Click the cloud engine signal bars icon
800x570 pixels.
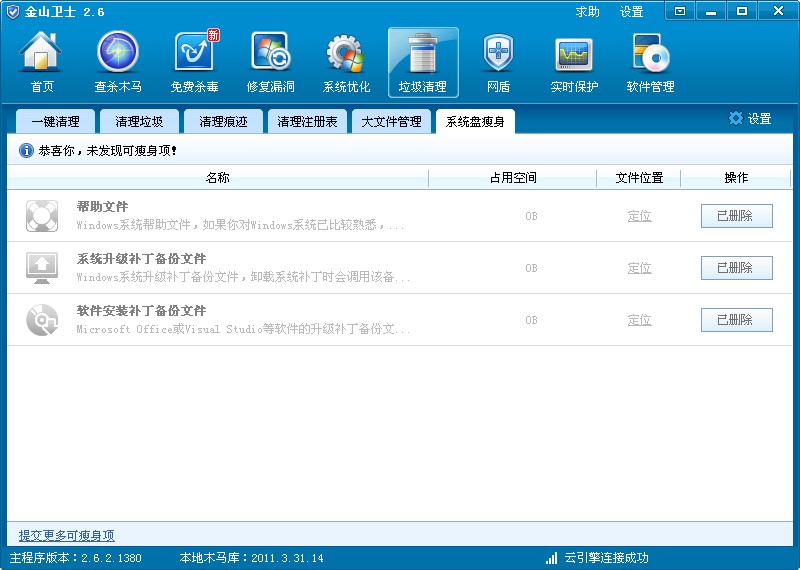pyautogui.click(x=552, y=558)
